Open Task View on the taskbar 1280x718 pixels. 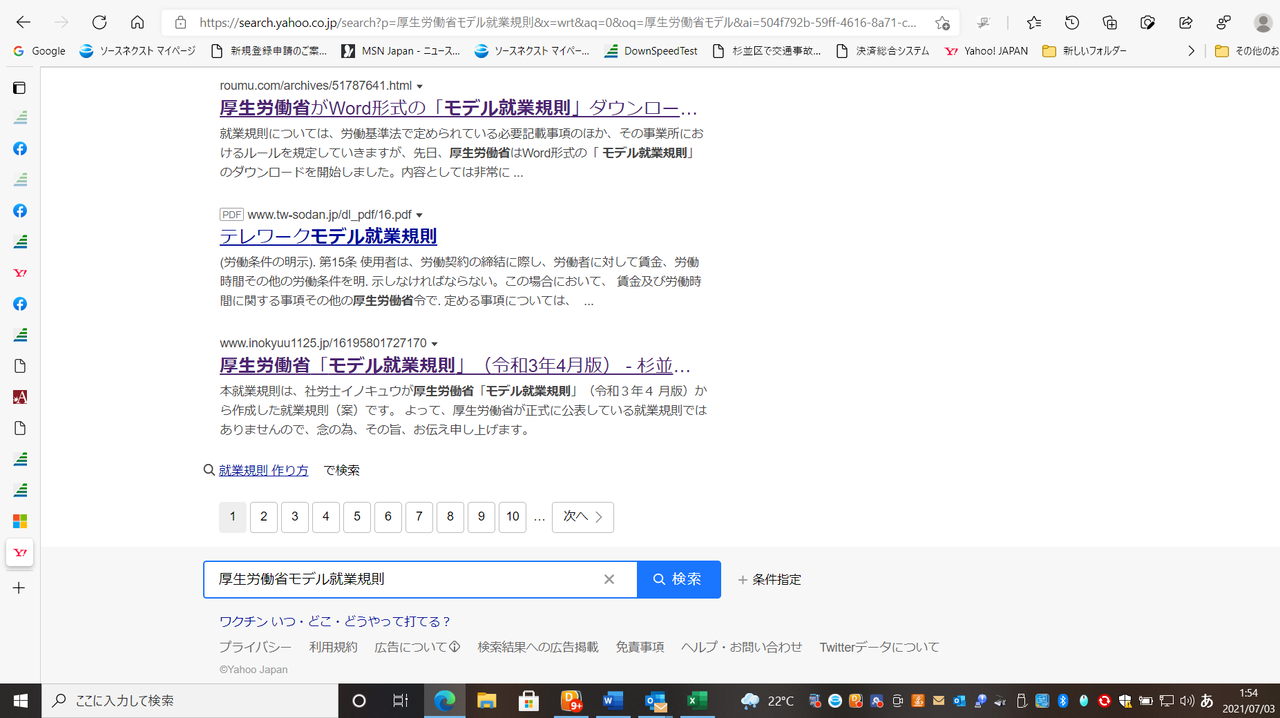(400, 700)
